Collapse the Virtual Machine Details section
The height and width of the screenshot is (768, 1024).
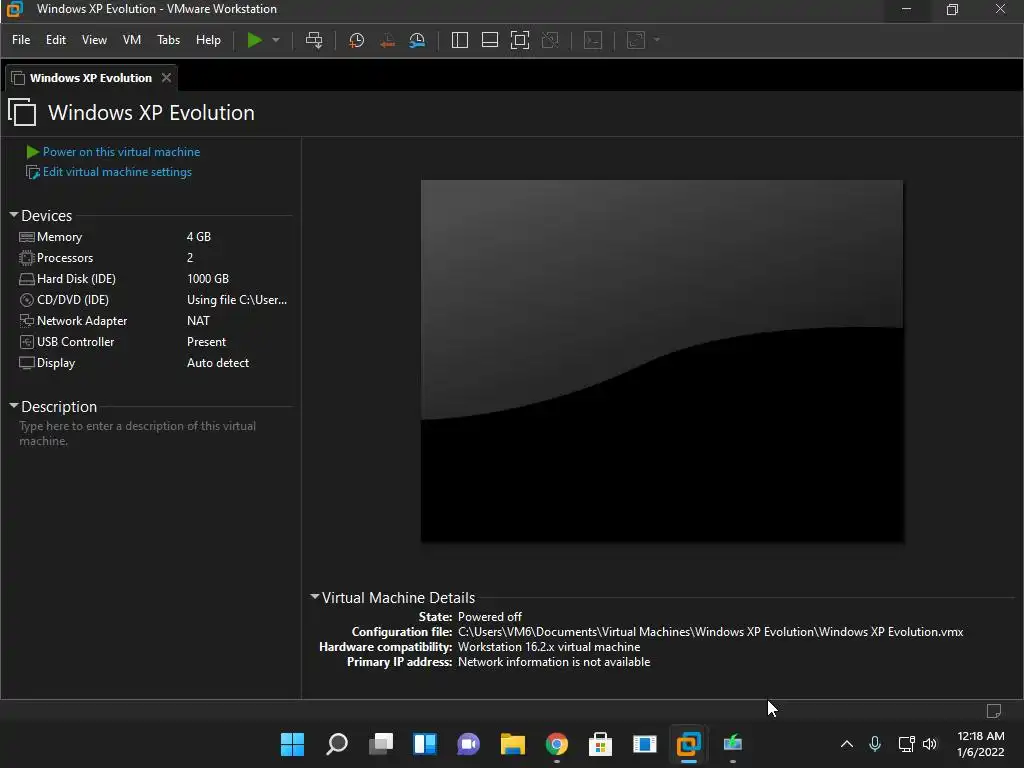(315, 597)
